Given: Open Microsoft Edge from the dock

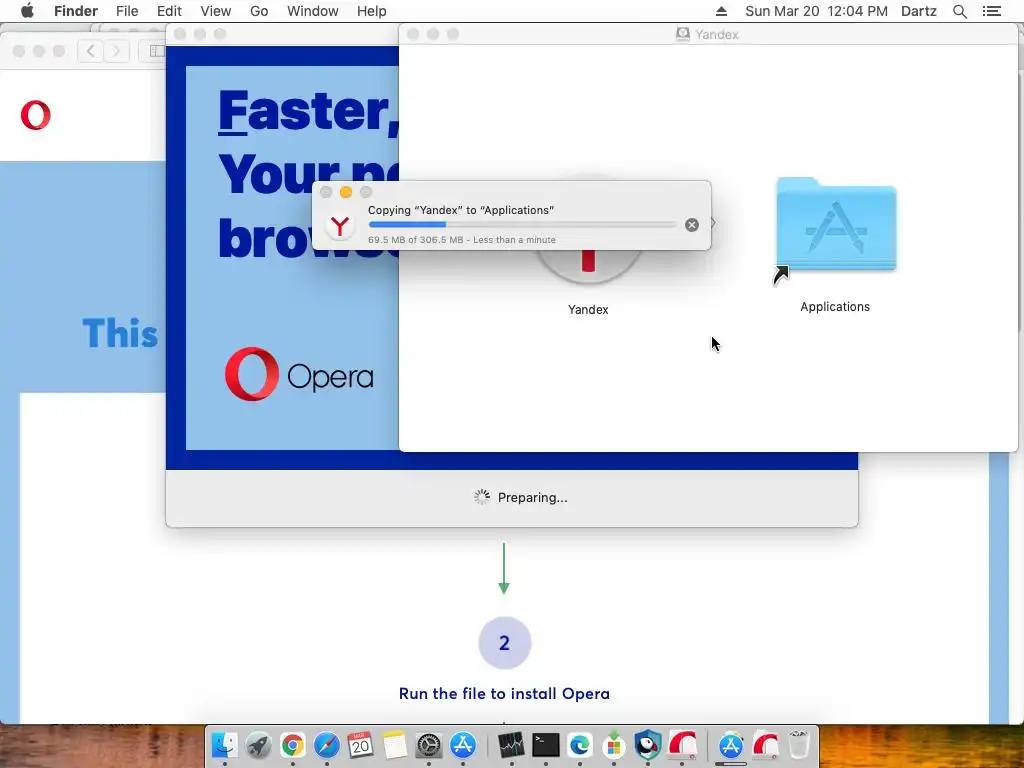Looking at the screenshot, I should [579, 745].
